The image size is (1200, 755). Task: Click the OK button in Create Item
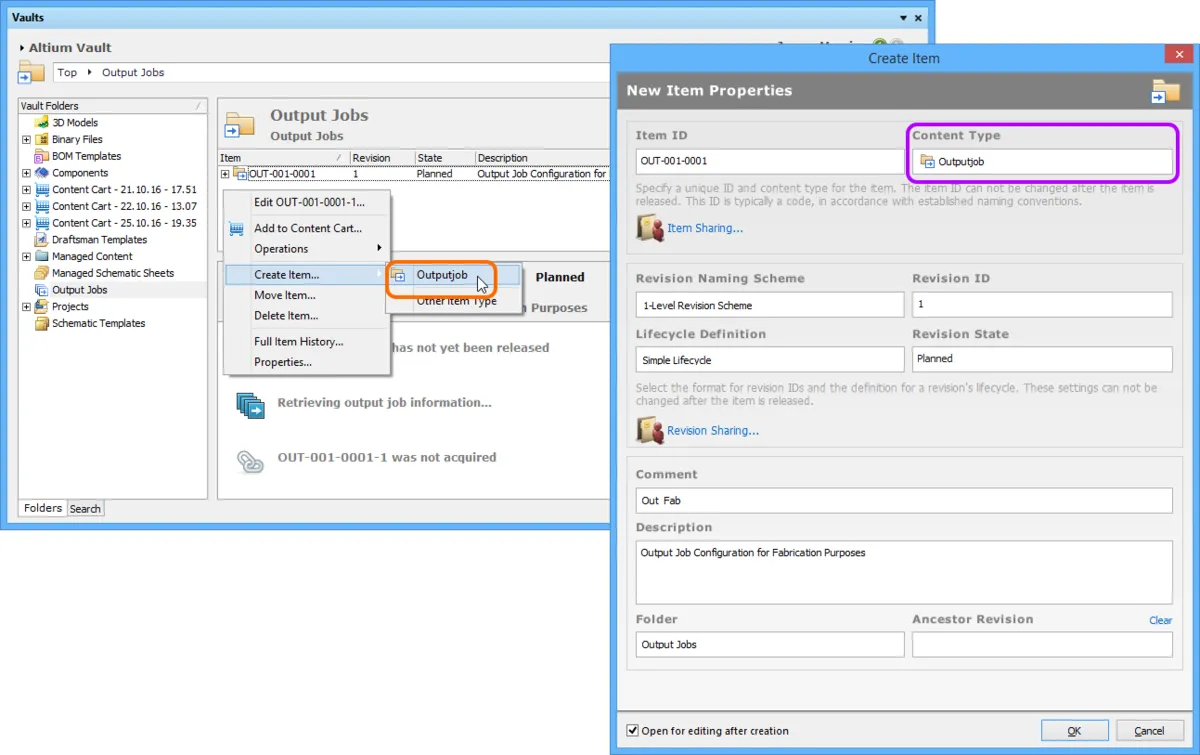(x=1074, y=731)
